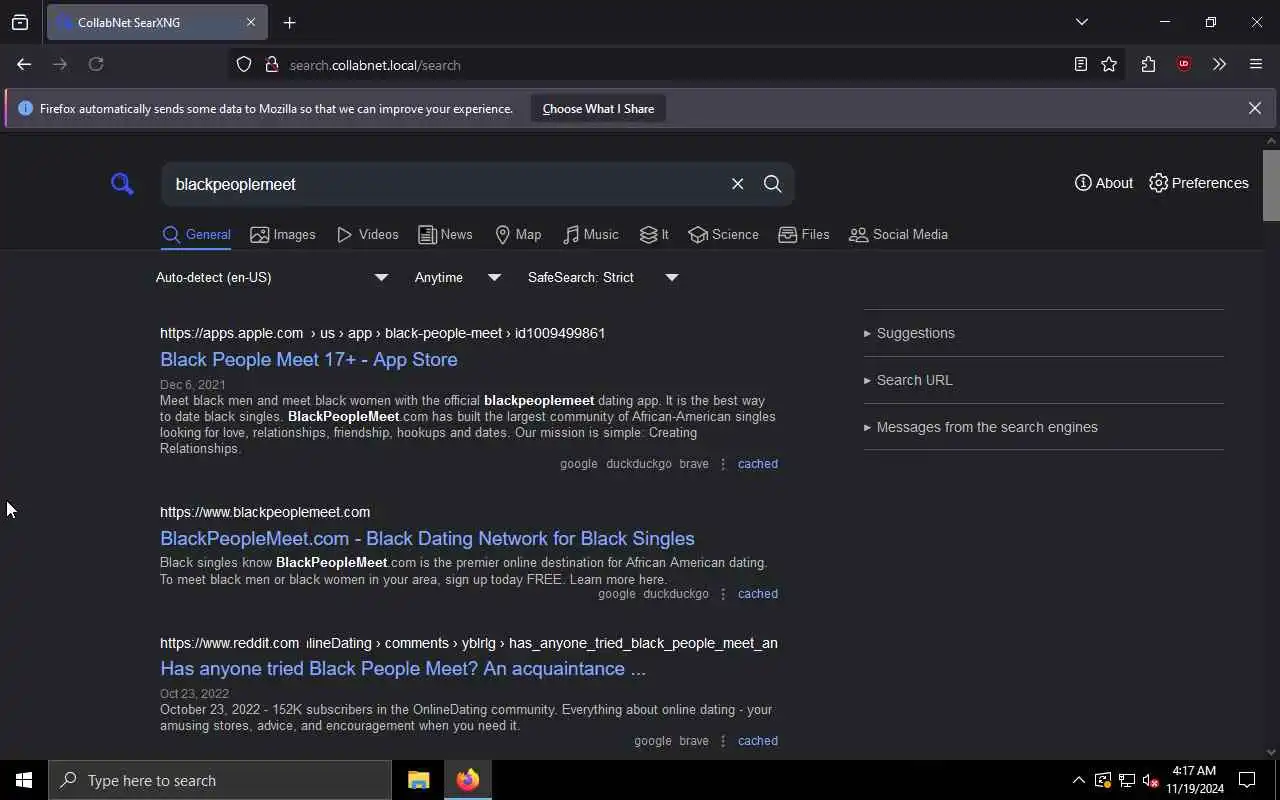The image size is (1280, 800).
Task: Dismiss the Firefox data notification bar
Action: point(1254,108)
